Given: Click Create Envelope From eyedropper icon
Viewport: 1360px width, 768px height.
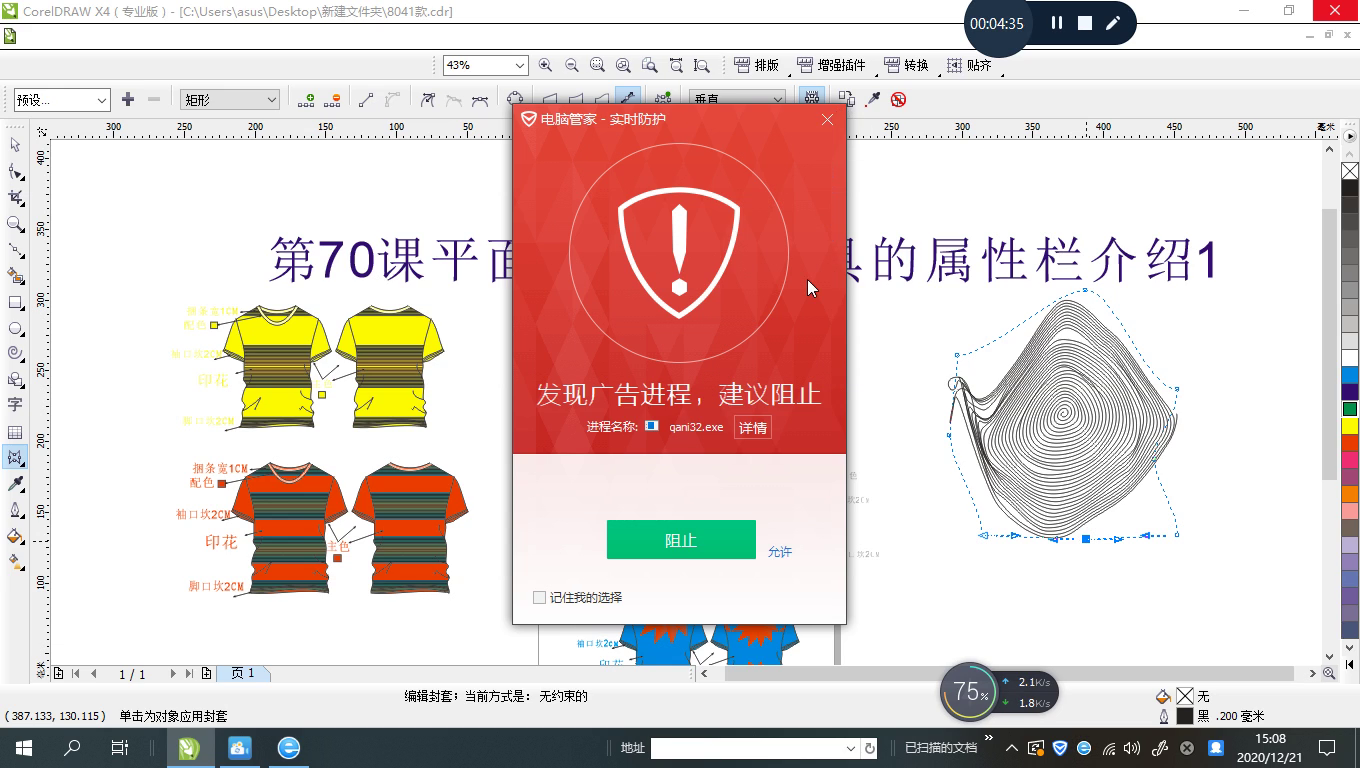Looking at the screenshot, I should point(872,99).
